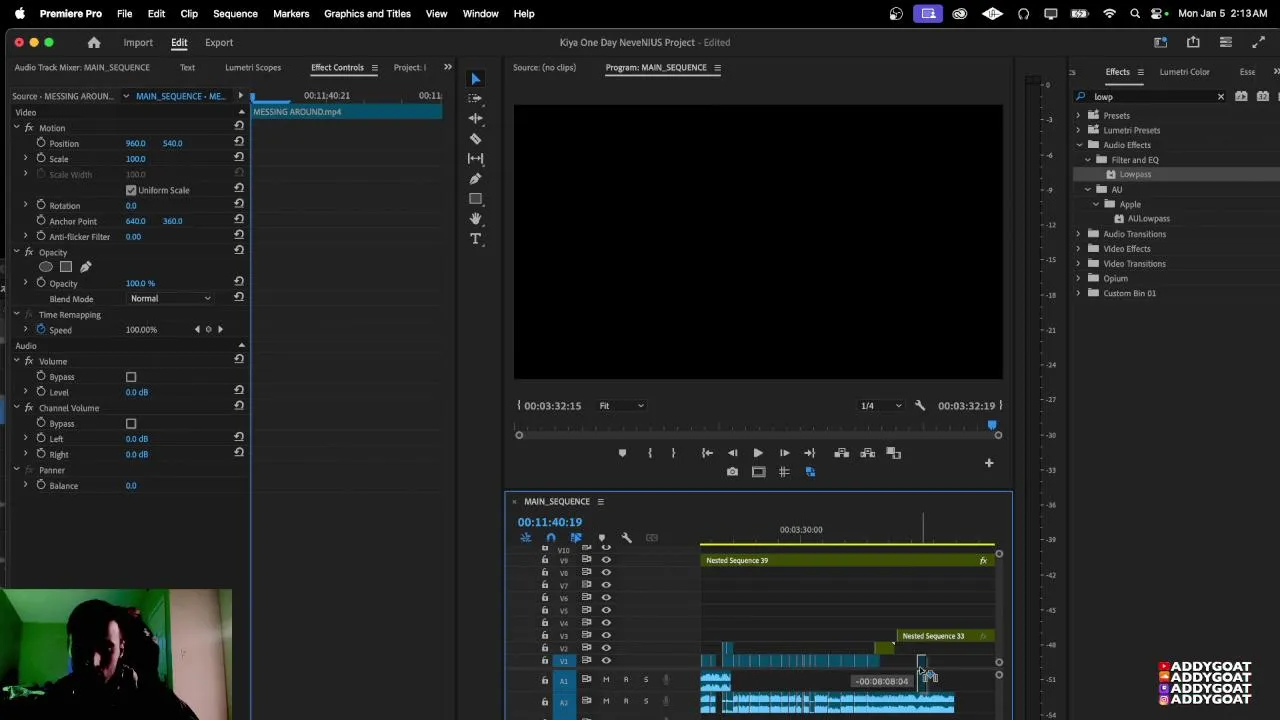Expand the Rotation parameter
The image size is (1280, 720).
26,205
